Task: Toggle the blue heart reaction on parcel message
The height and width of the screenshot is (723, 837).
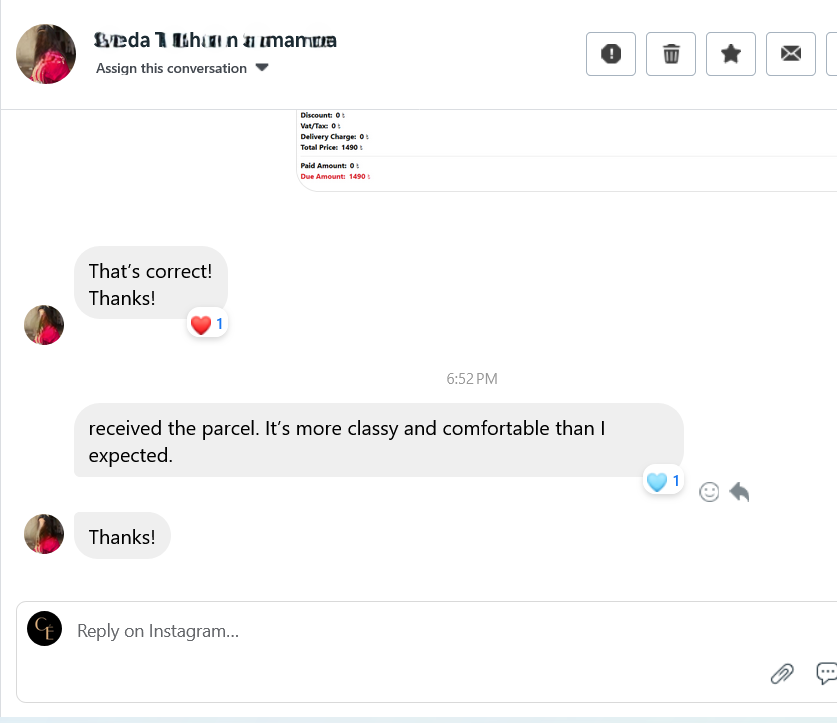Action: point(663,482)
